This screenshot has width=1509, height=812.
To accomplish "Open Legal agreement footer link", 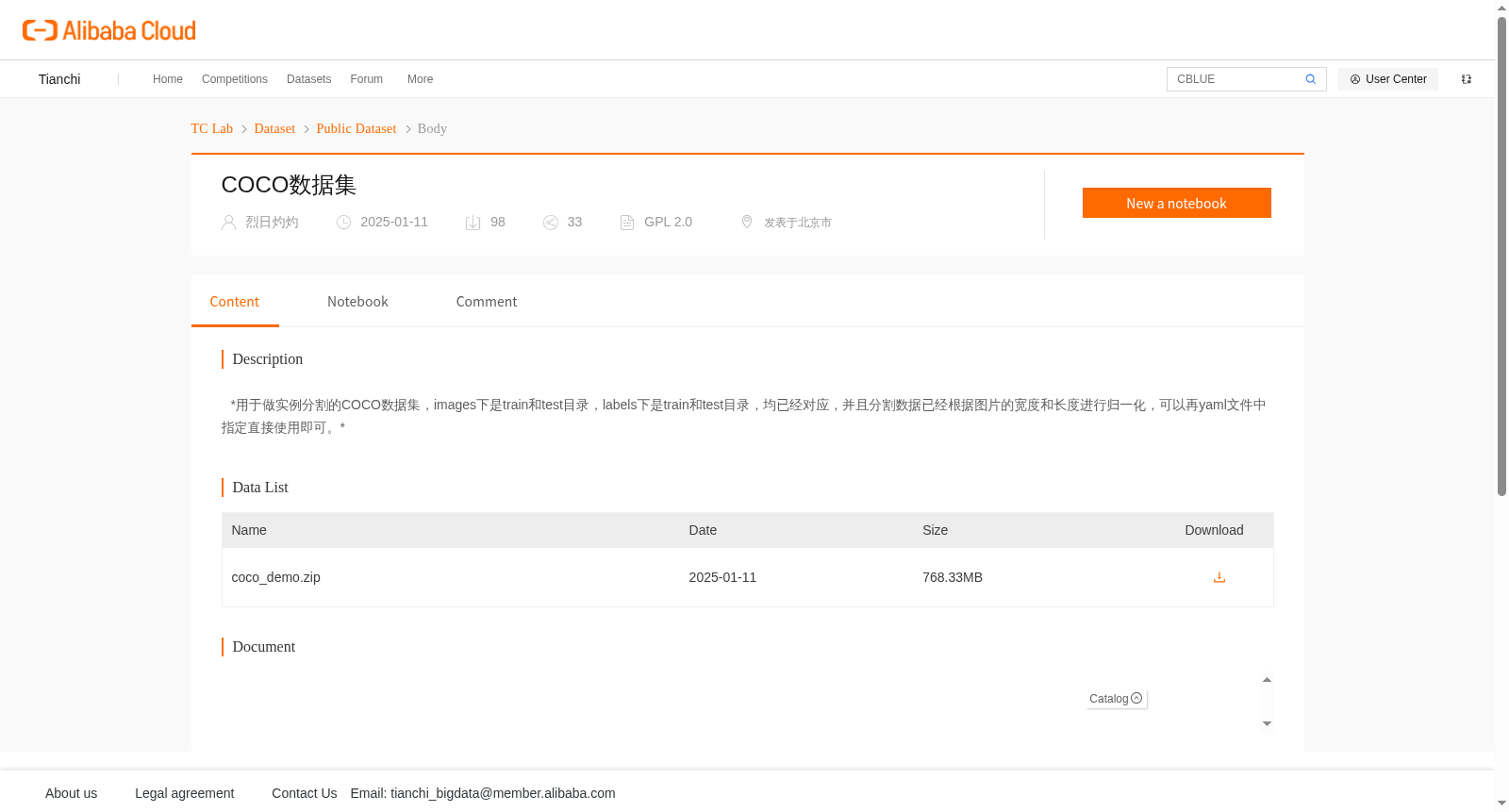I will [185, 793].
